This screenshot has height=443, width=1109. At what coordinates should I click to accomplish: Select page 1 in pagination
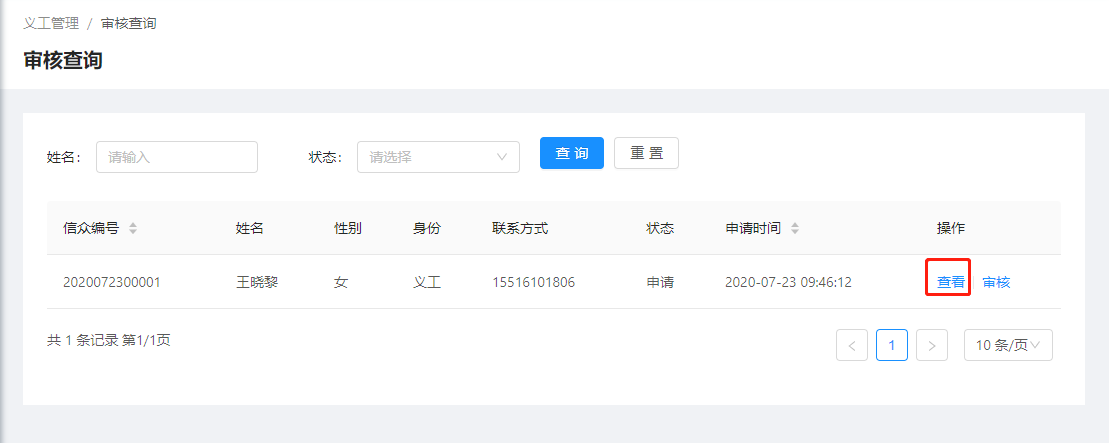[892, 345]
